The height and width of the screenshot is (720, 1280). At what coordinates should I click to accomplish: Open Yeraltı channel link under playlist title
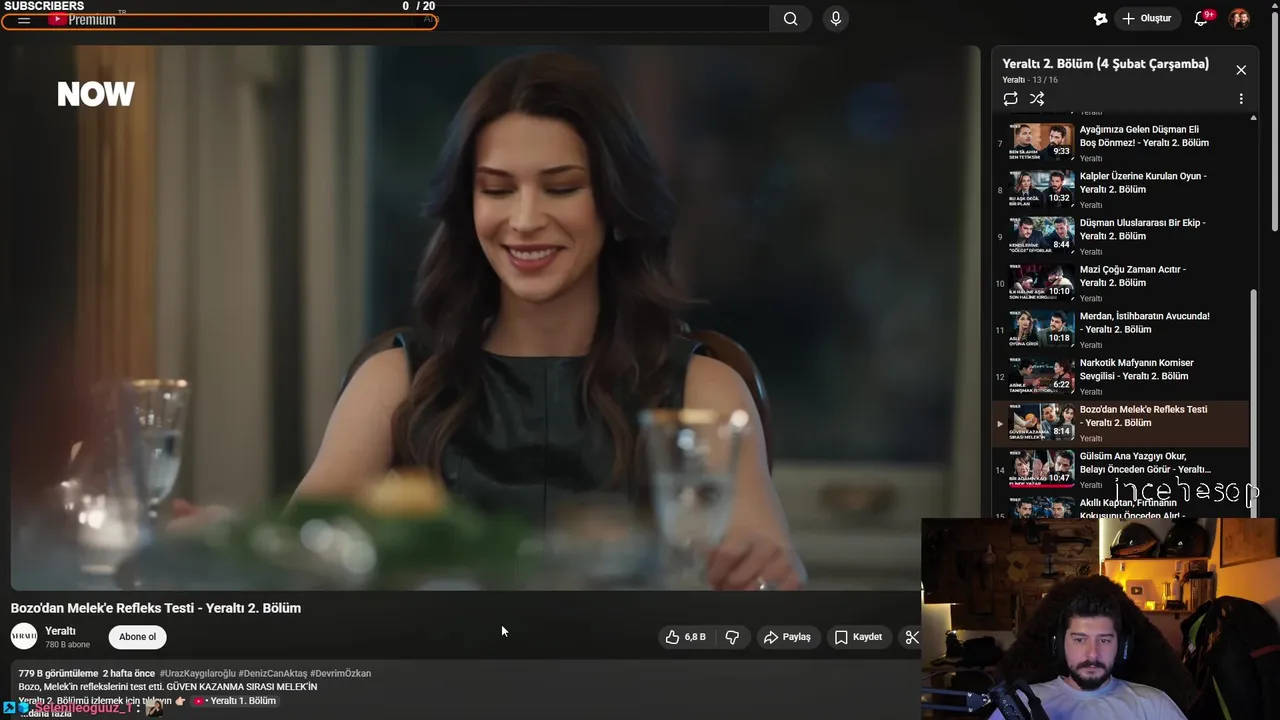(x=1014, y=80)
